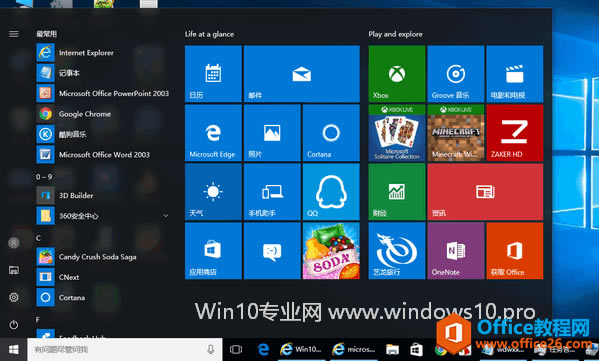Open the Edge icon on taskbar
This screenshot has height=361, width=599.
pyautogui.click(x=263, y=349)
